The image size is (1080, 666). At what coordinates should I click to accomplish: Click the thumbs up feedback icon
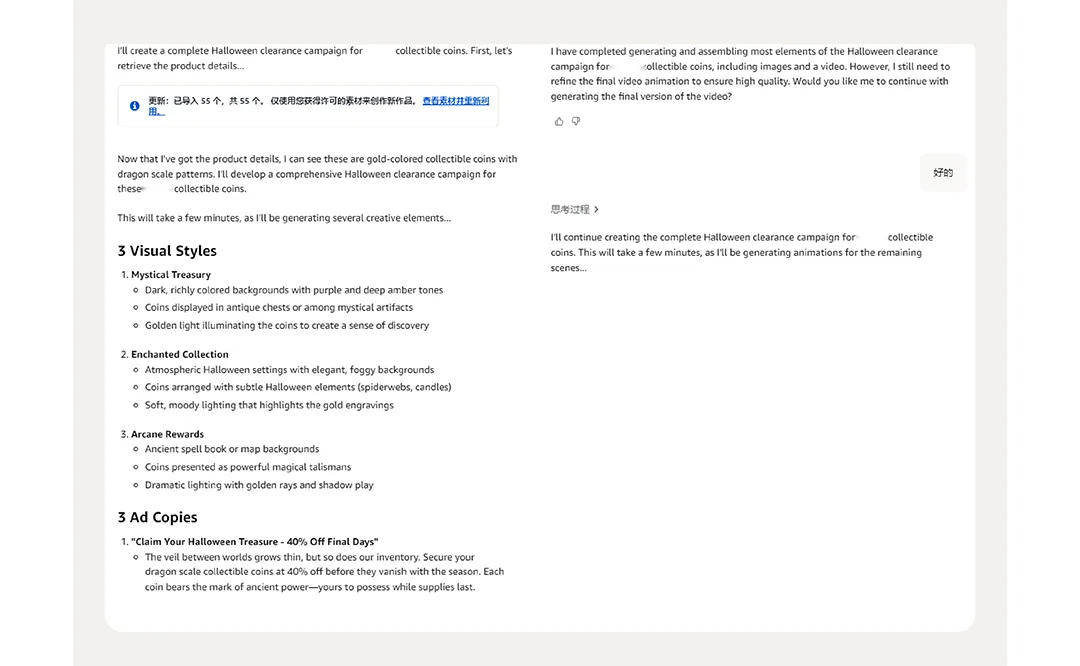tap(559, 122)
